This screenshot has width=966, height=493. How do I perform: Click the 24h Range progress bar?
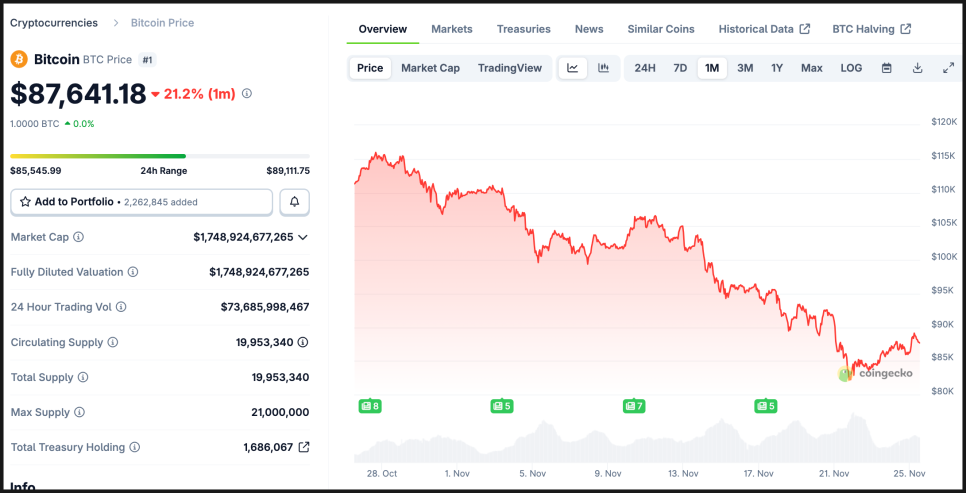click(160, 156)
